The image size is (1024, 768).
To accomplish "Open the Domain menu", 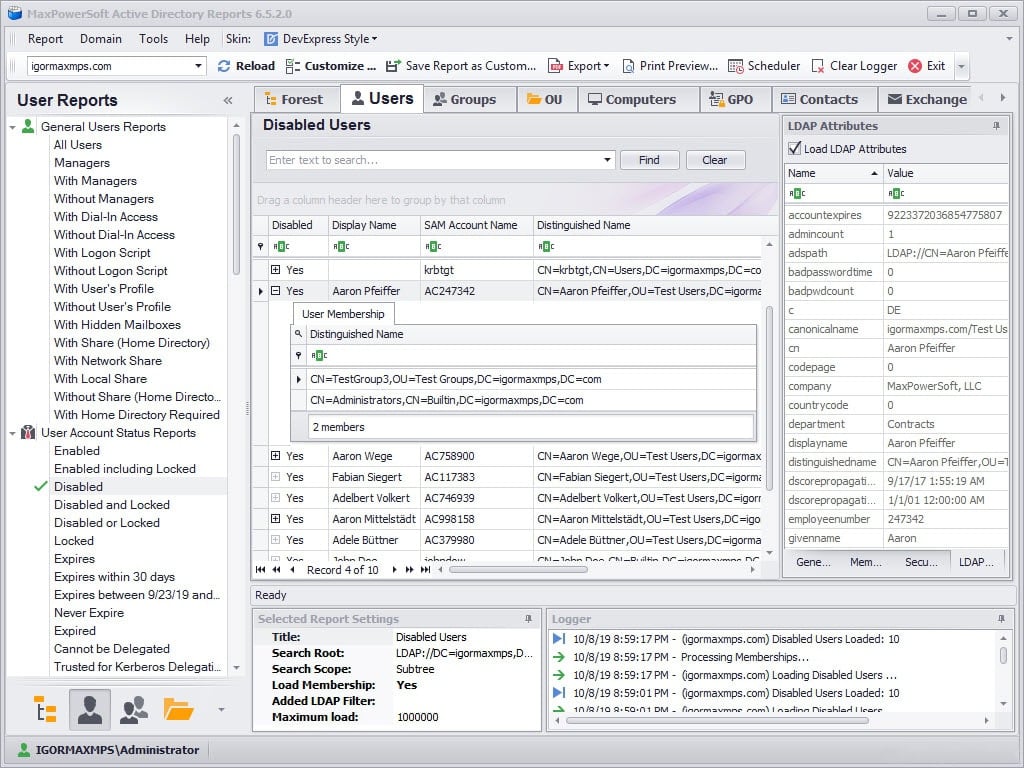I will (101, 39).
